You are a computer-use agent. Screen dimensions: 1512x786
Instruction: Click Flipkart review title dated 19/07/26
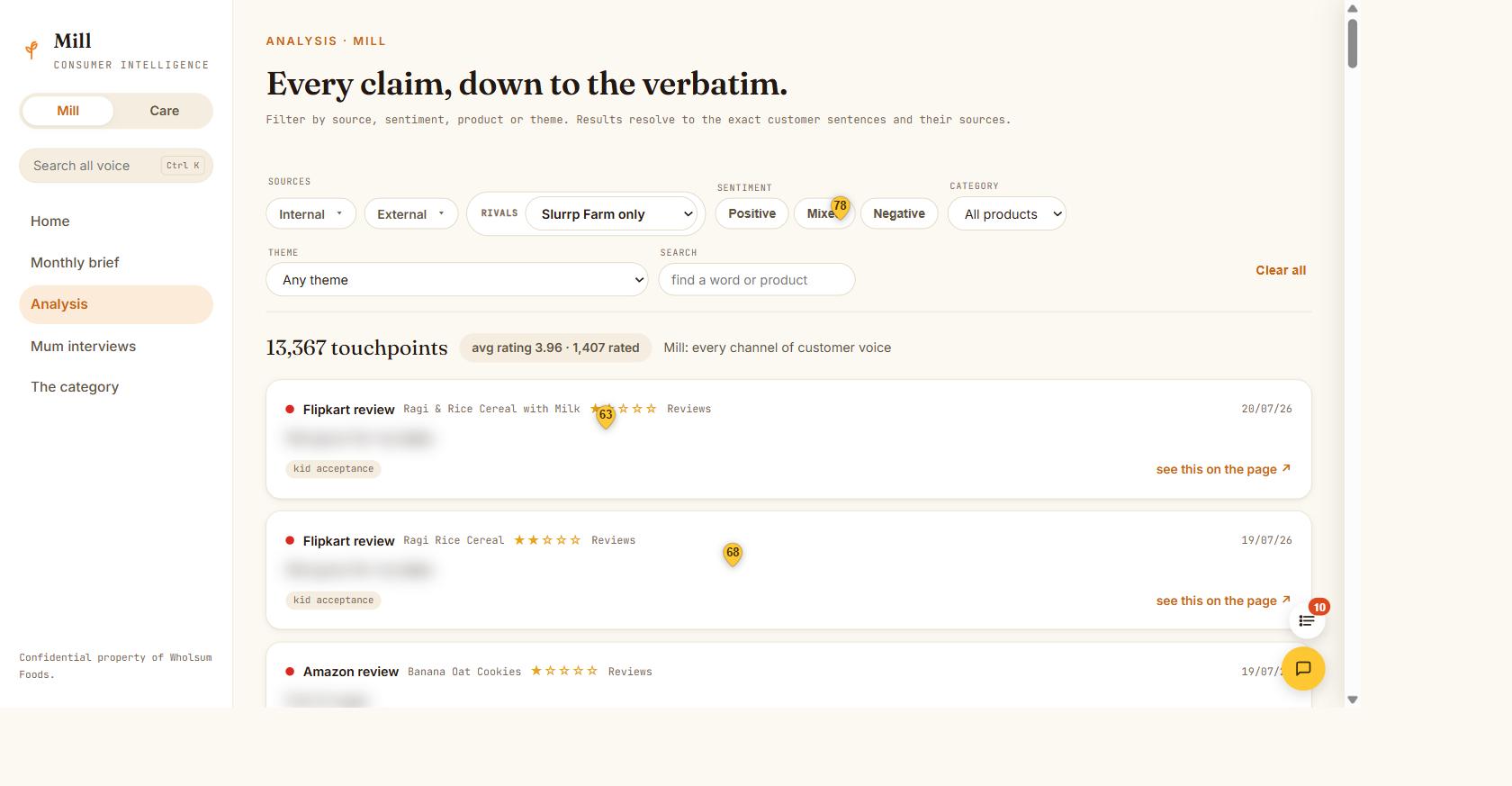[x=348, y=541]
